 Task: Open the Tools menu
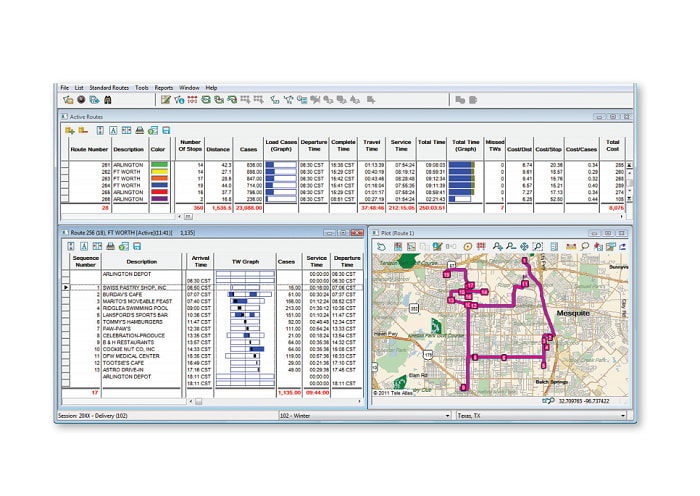click(142, 88)
